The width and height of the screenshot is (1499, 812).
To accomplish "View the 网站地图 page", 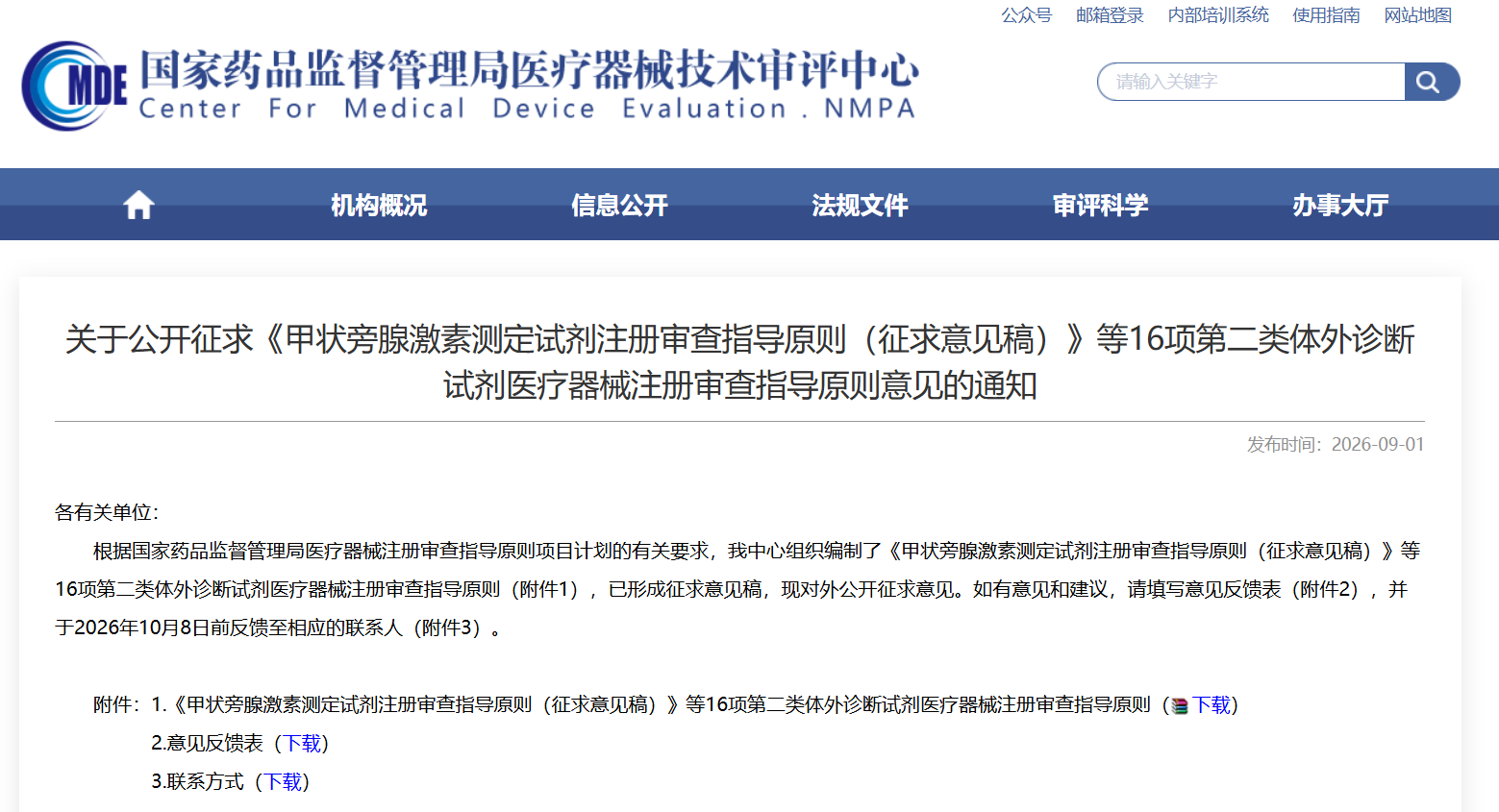I will click(1417, 15).
